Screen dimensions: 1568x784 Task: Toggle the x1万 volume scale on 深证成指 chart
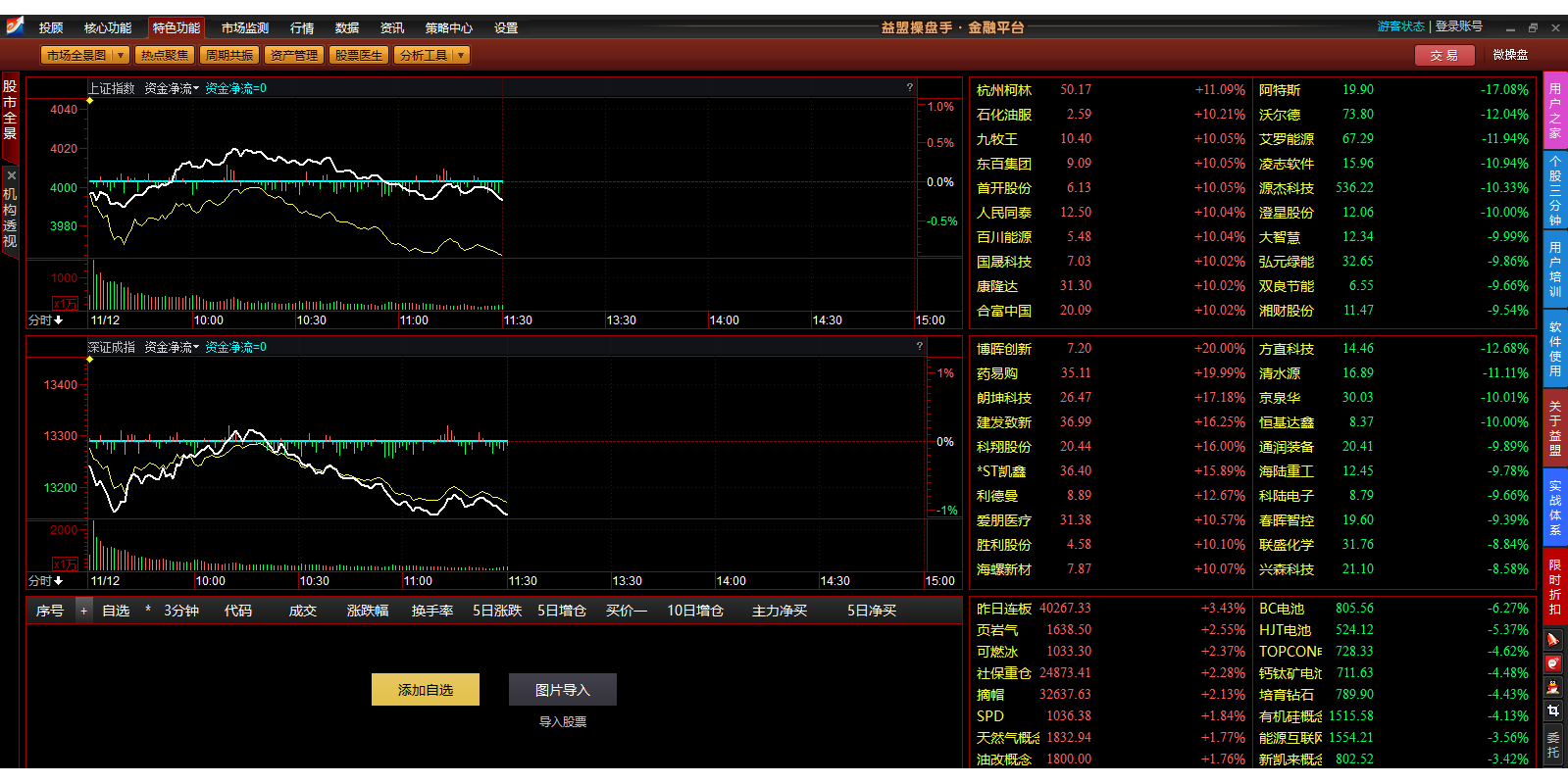coord(65,563)
